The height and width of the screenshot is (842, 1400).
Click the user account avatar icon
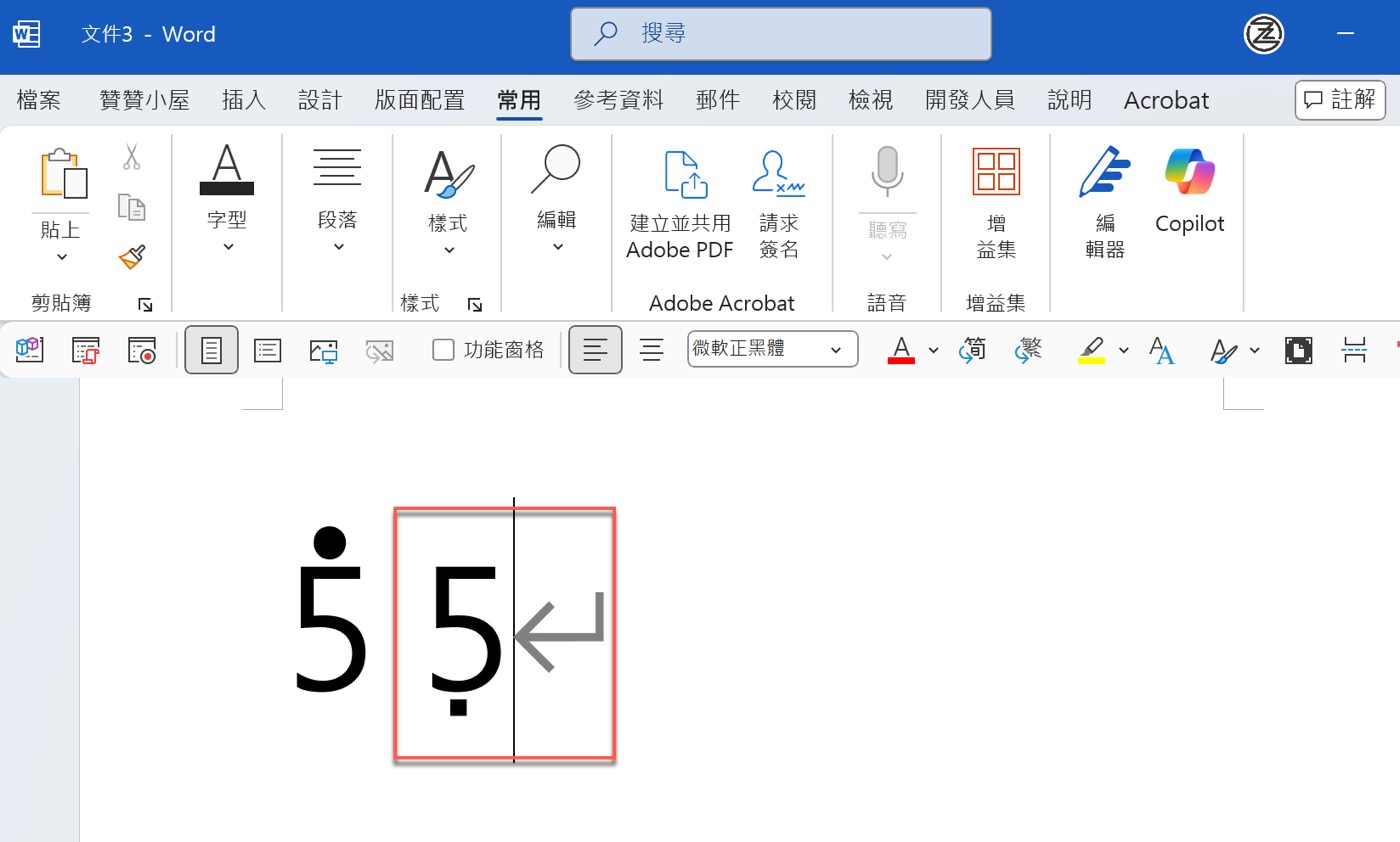click(1263, 34)
